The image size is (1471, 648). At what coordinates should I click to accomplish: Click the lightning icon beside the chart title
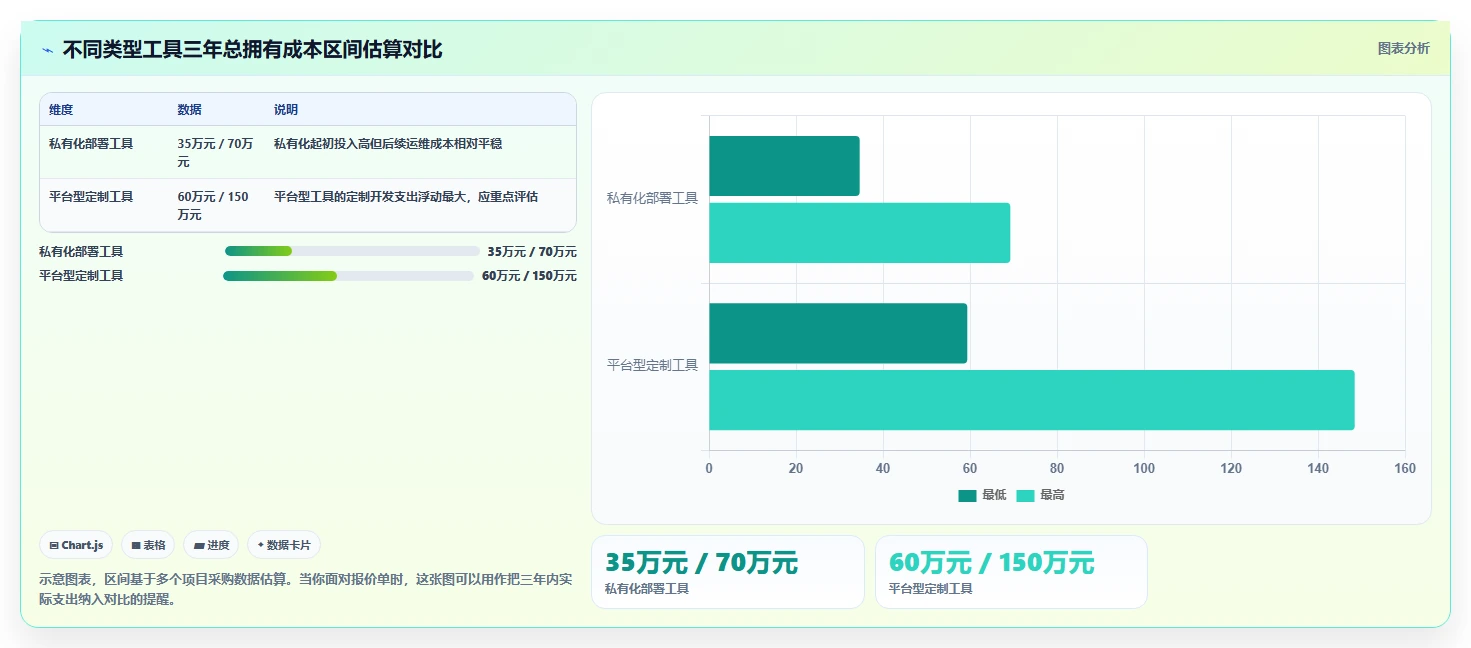tap(47, 50)
